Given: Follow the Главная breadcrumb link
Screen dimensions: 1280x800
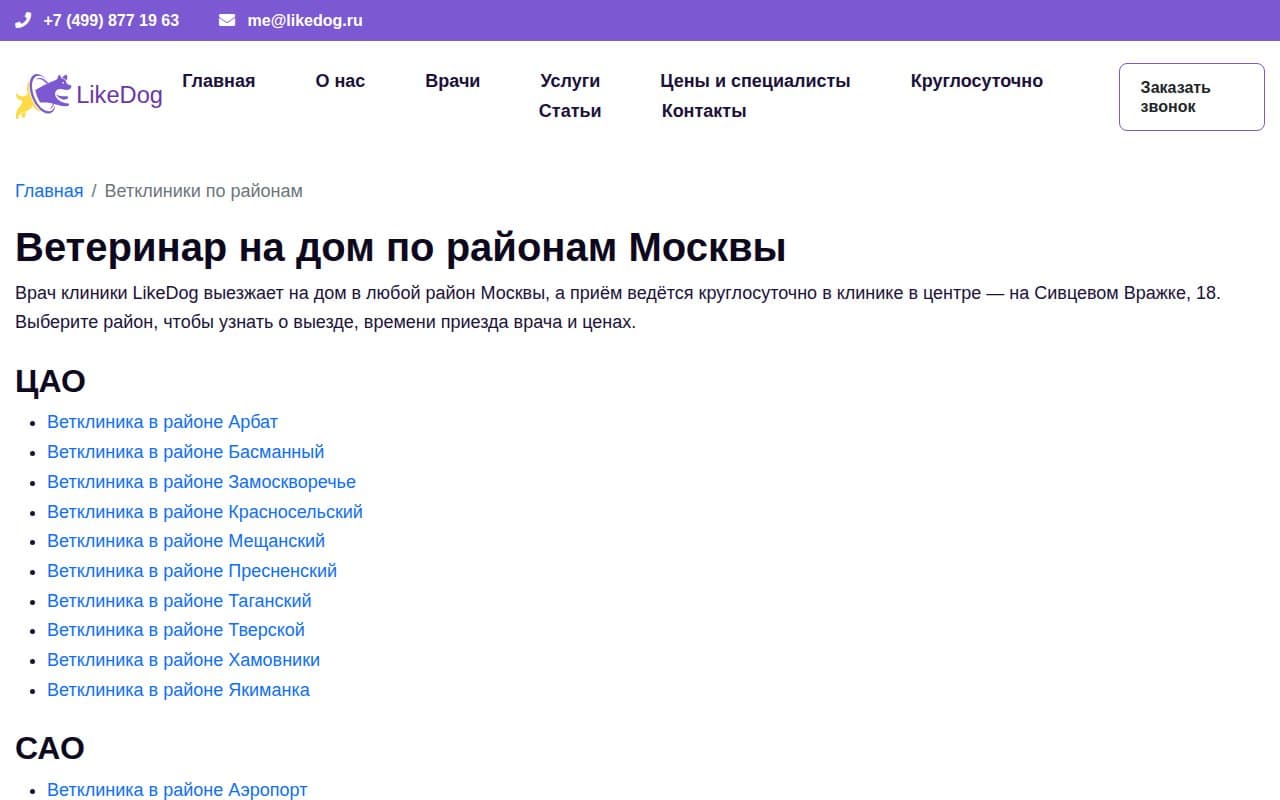Looking at the screenshot, I should pos(49,191).
